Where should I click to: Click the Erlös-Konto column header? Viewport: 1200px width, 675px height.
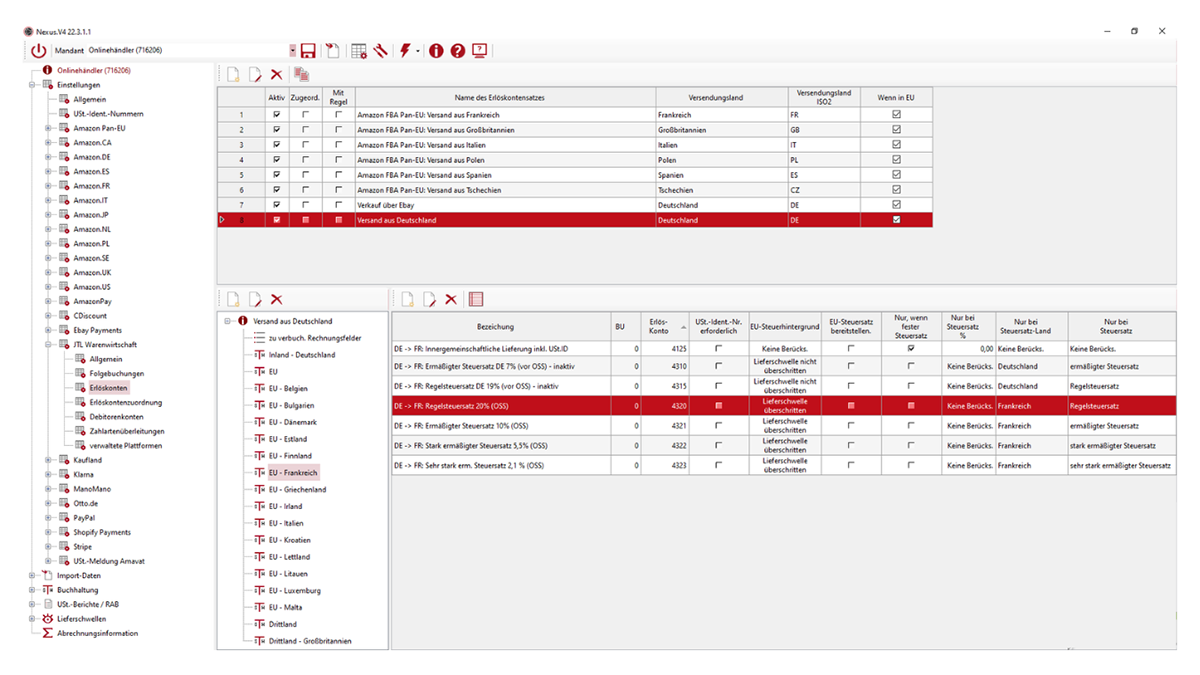coord(659,326)
